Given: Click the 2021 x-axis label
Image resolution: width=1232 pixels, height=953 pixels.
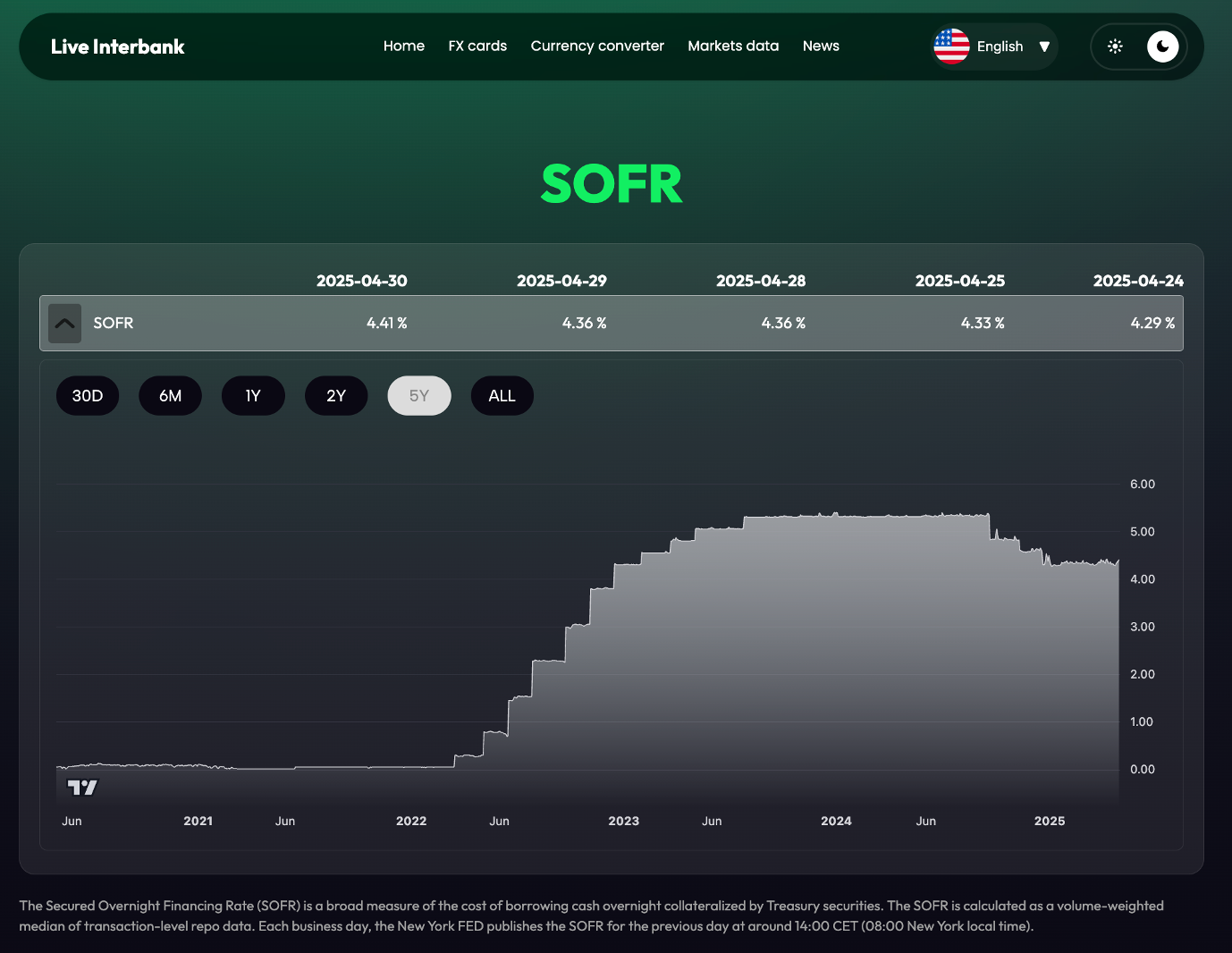Looking at the screenshot, I should (198, 822).
